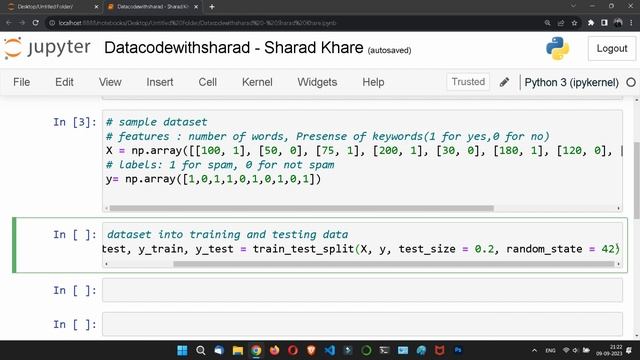Click horizontal scrollbar of the train_test_split cell
This screenshot has width=640, height=360.
[393, 264]
